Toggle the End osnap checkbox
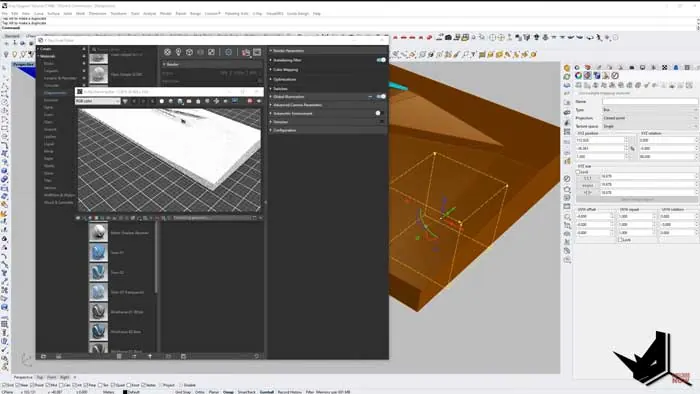 4,385
